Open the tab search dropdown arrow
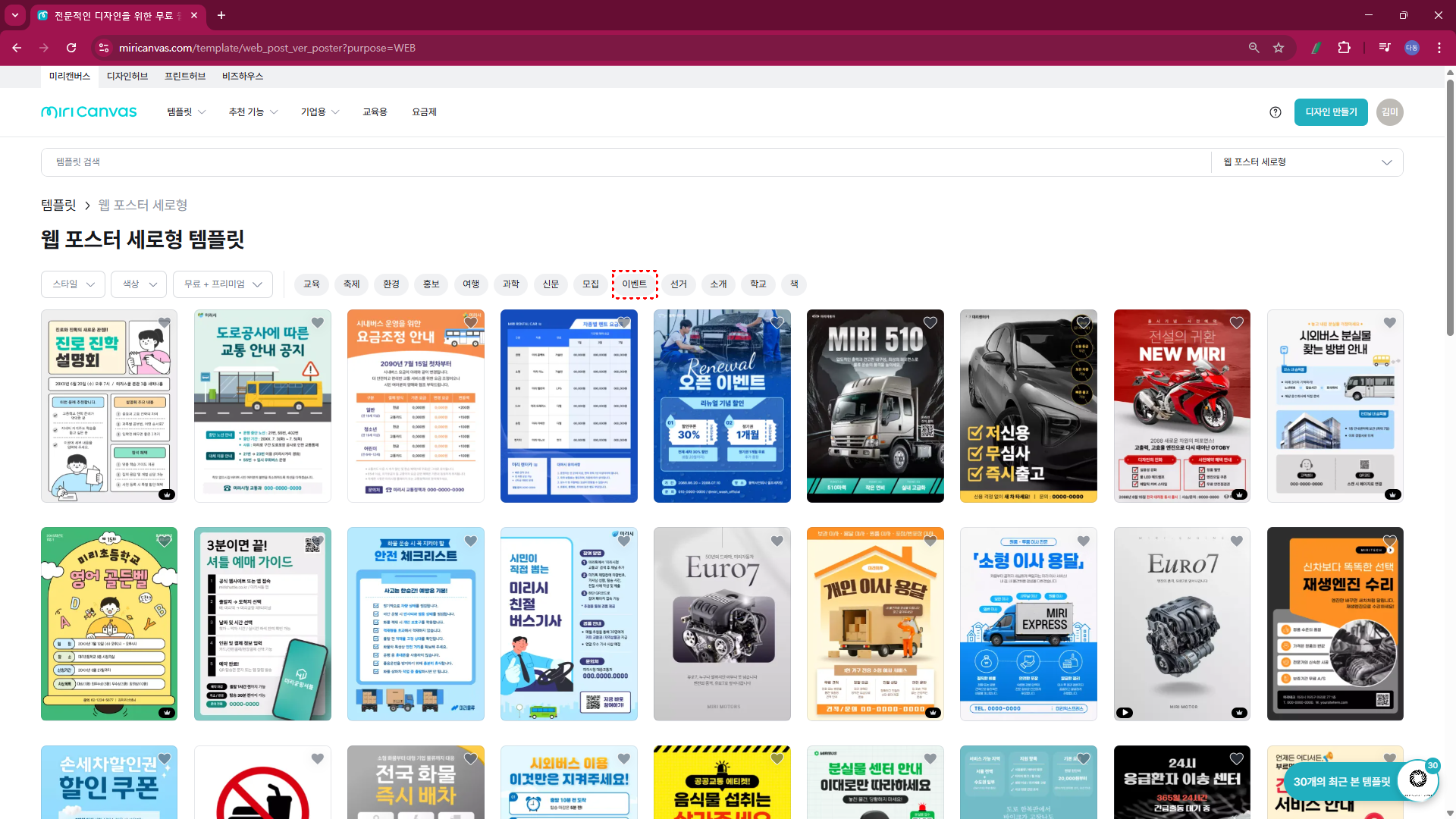The width and height of the screenshot is (1456, 819). (x=14, y=15)
